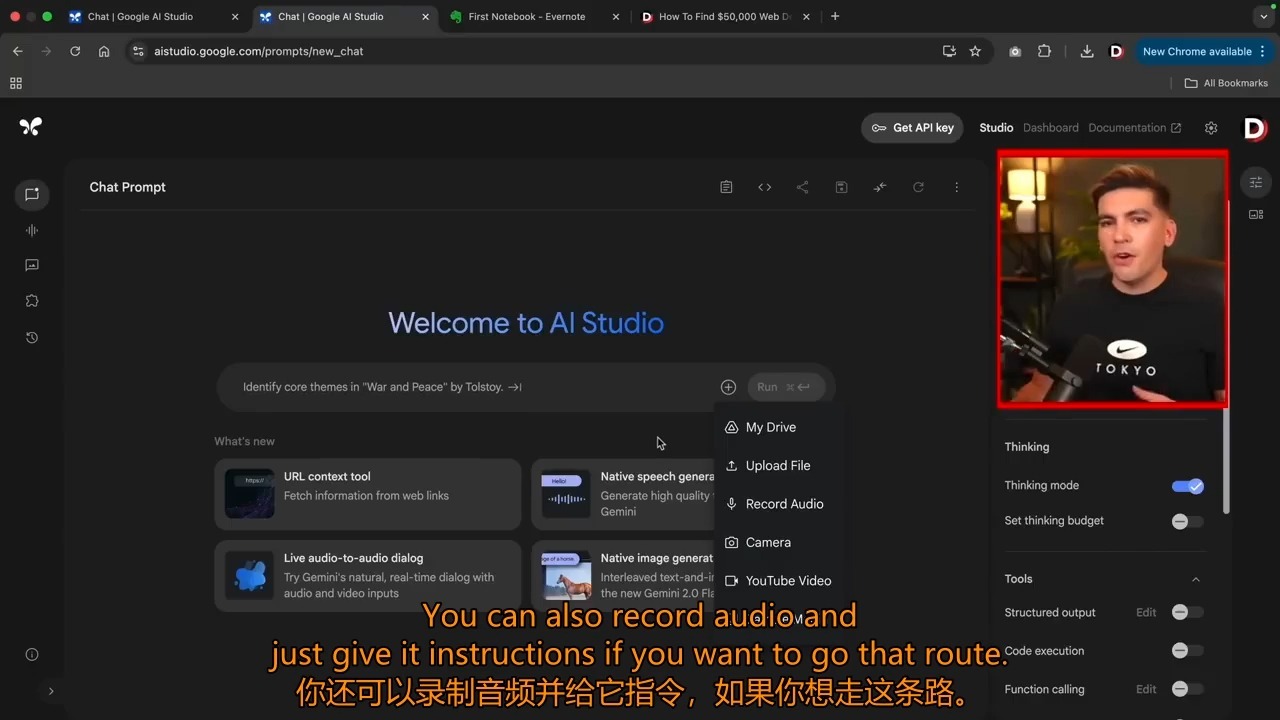Screen dimensions: 1280x720
Task: Open the generate media icon in sidebar
Action: pyautogui.click(x=32, y=265)
